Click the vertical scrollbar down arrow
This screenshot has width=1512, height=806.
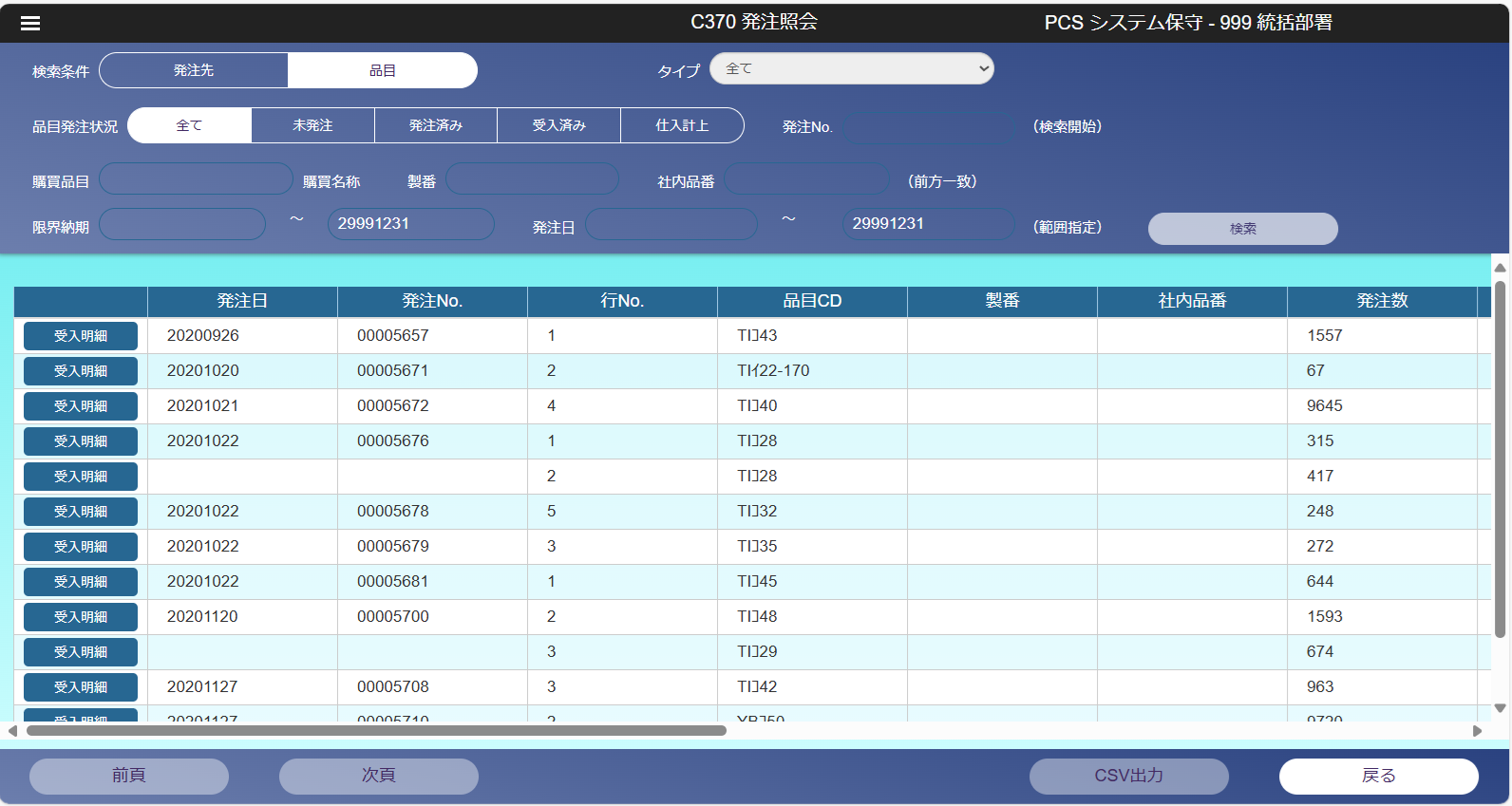pos(1500,708)
